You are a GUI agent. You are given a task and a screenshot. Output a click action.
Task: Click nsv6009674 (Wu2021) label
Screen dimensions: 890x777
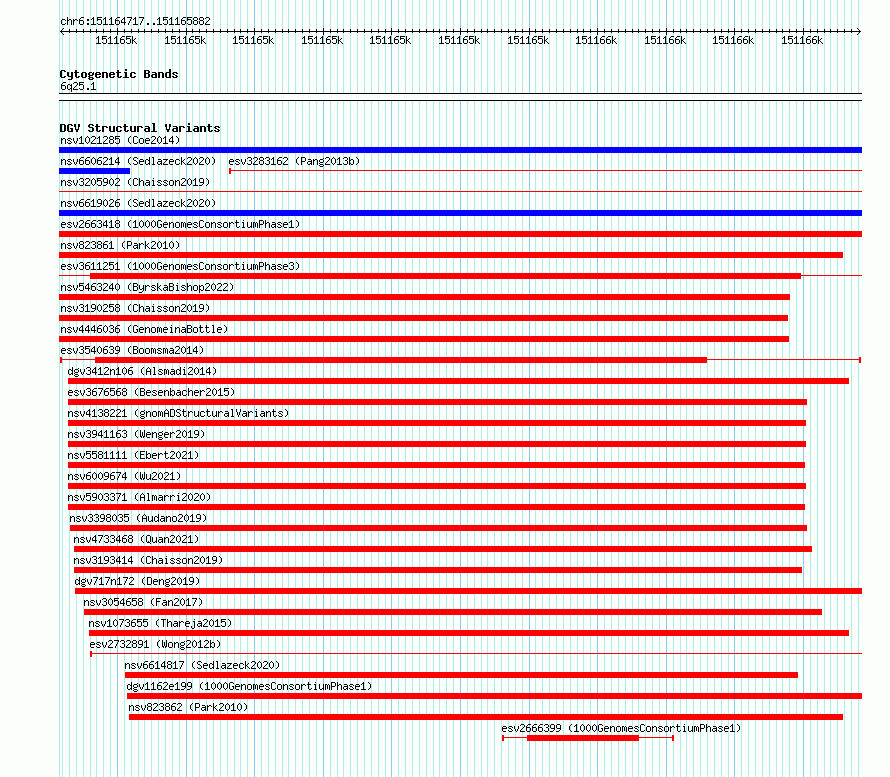click(124, 476)
